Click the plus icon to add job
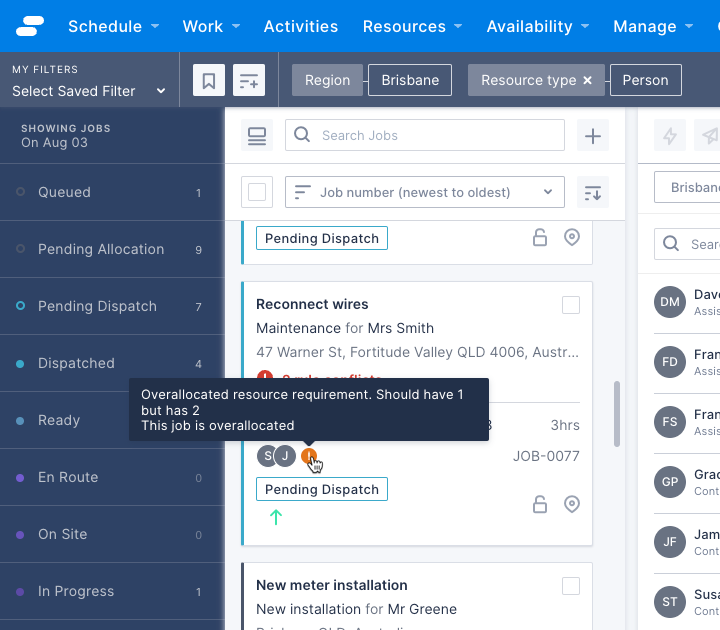720x630 pixels. tap(593, 136)
